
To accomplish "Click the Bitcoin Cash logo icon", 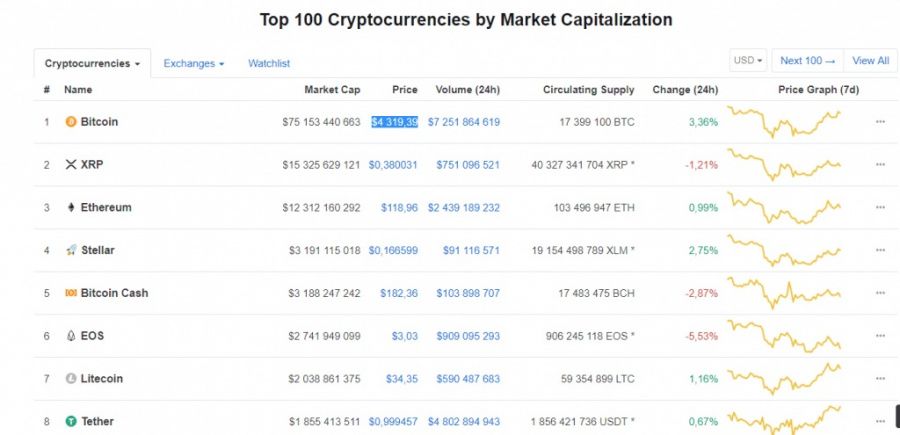I will coord(71,293).
